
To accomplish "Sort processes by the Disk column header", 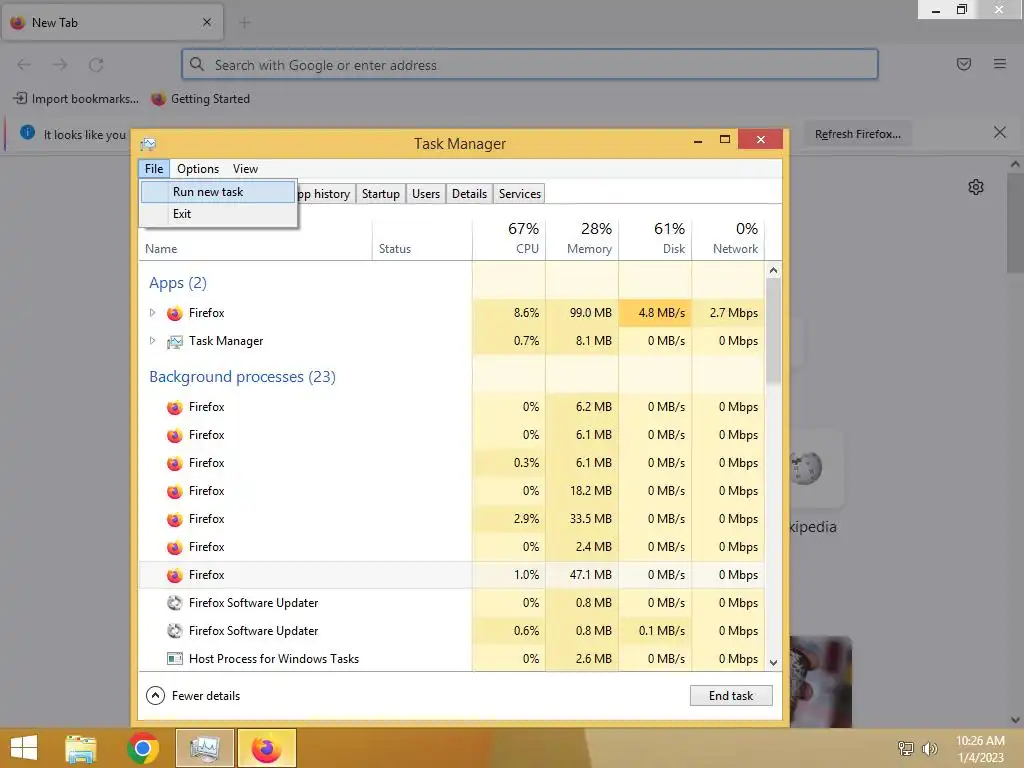I will [x=656, y=238].
